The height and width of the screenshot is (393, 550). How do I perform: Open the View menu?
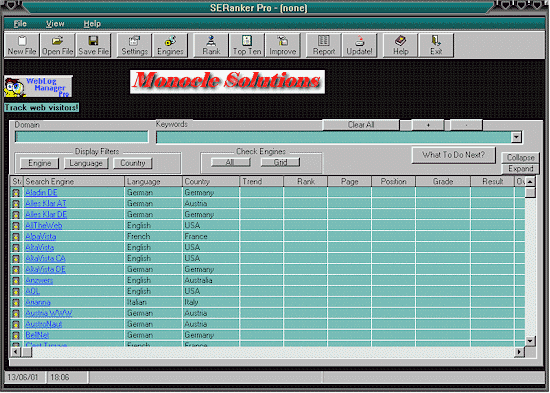[55, 24]
